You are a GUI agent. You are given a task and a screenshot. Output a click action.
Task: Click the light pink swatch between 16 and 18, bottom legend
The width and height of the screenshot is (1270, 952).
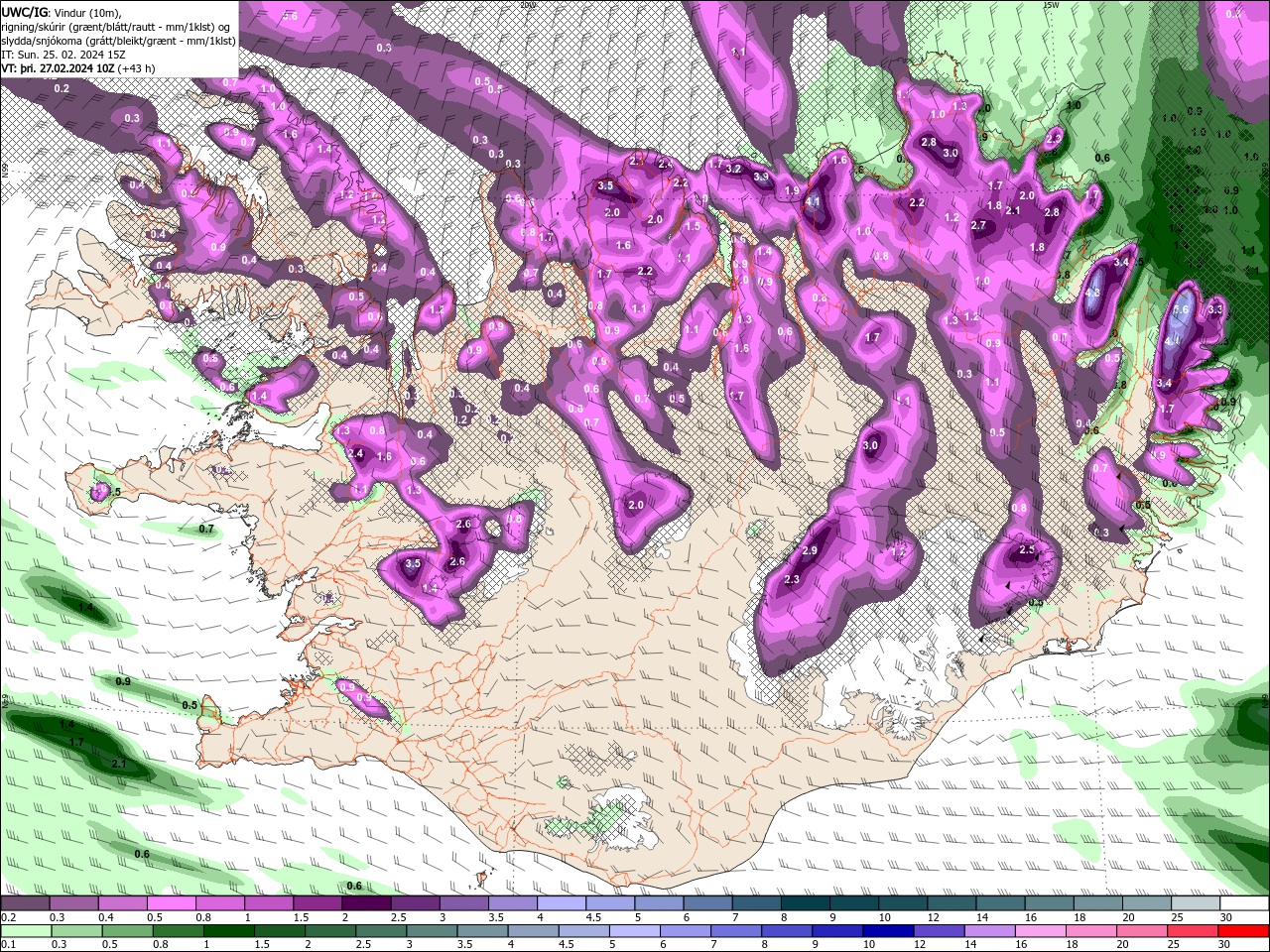[x=1040, y=931]
